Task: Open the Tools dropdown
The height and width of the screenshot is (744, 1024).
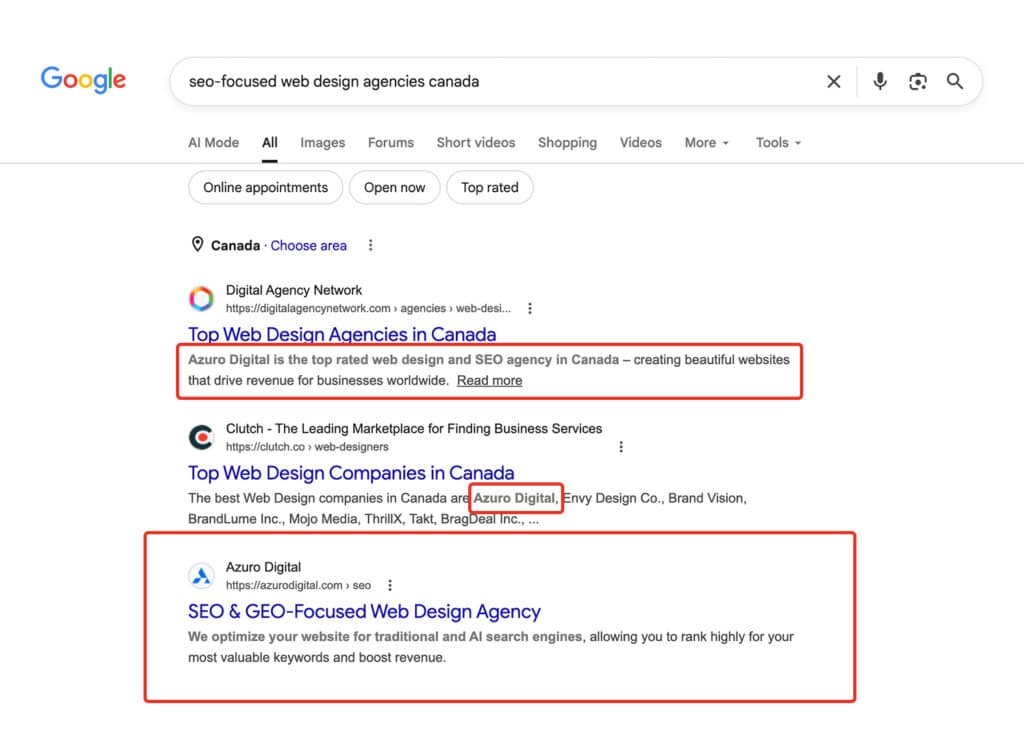Action: click(x=778, y=142)
